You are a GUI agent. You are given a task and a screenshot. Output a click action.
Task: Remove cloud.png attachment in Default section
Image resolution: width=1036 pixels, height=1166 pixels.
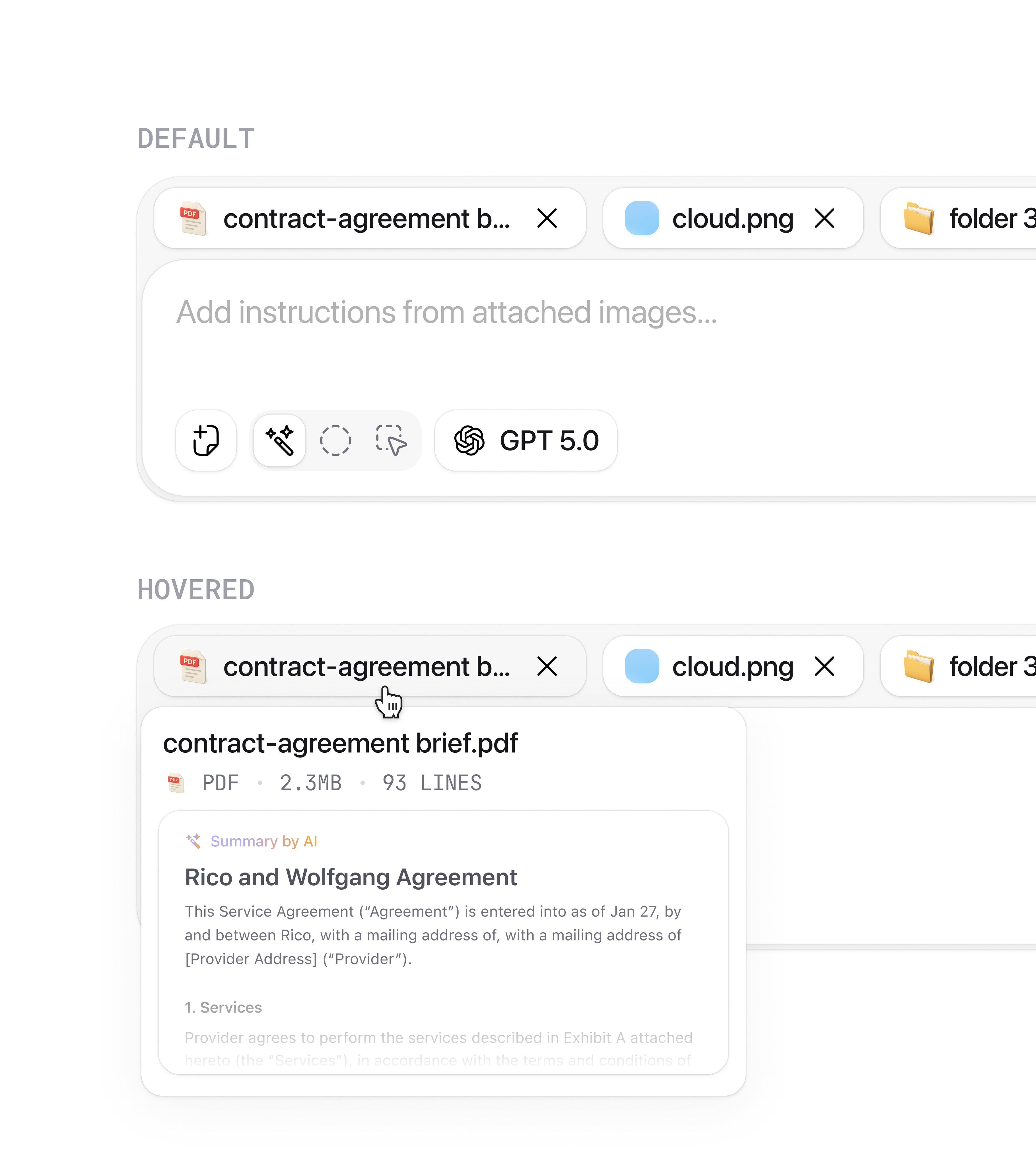(x=825, y=218)
